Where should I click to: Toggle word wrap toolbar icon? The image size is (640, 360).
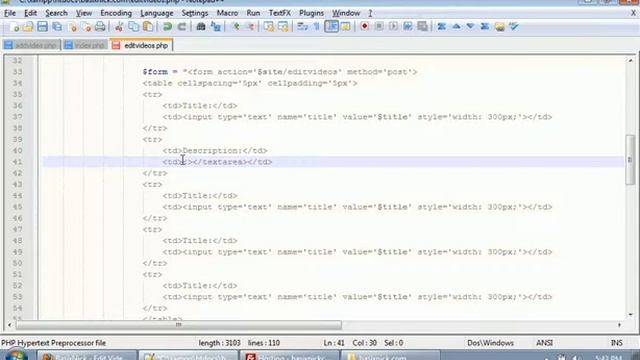pos(302,27)
